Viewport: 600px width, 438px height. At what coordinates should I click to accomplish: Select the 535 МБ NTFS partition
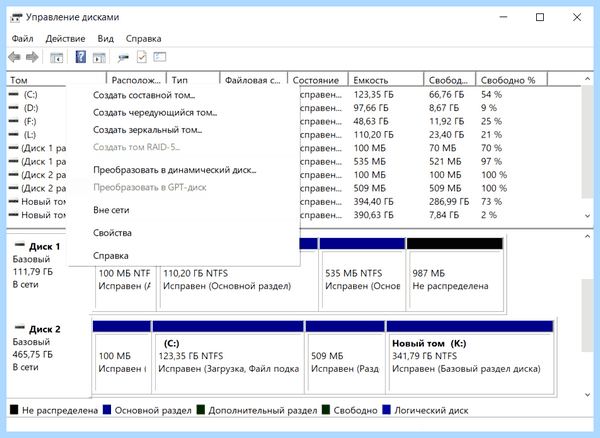point(362,275)
